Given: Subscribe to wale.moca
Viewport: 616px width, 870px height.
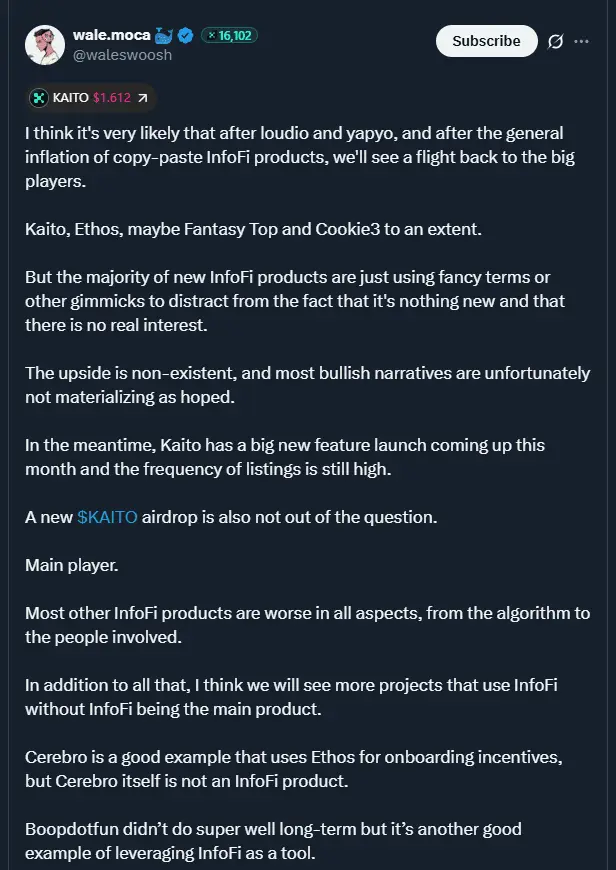Looking at the screenshot, I should click(487, 41).
